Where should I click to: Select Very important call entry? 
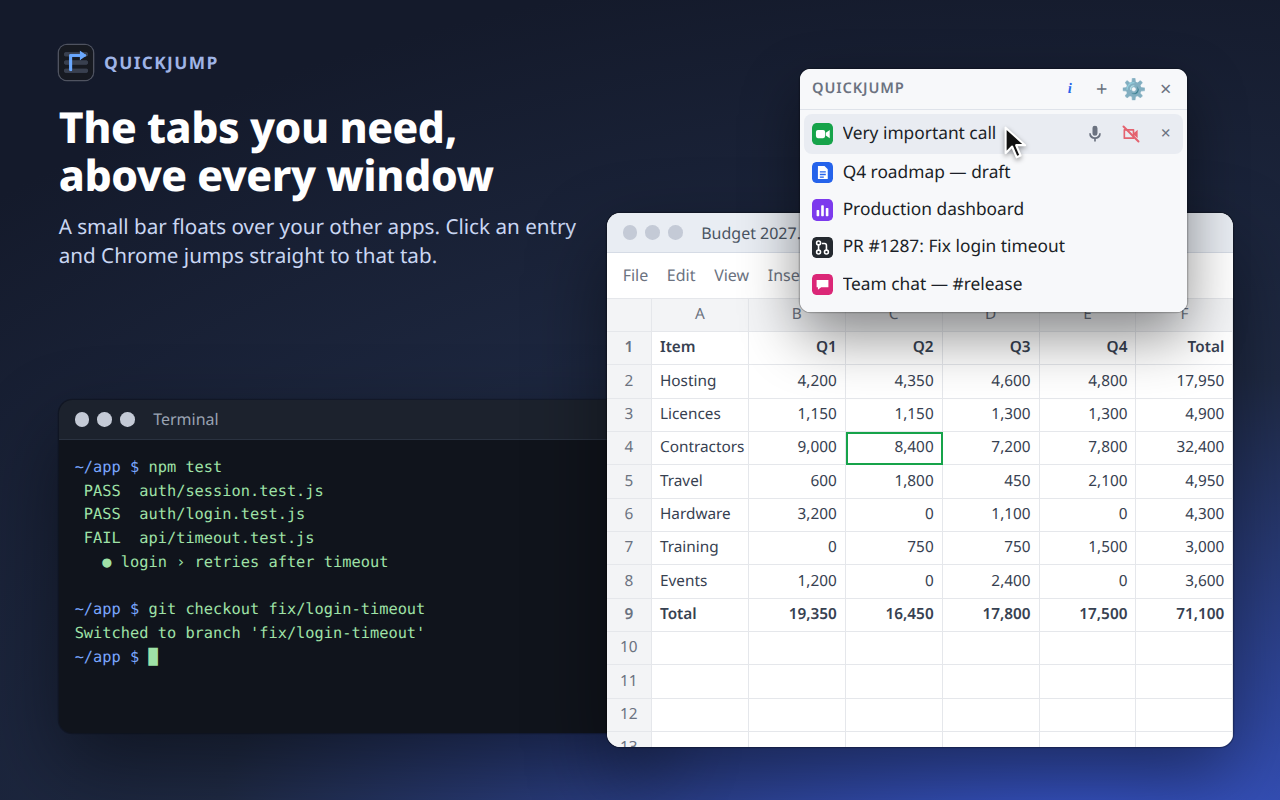[x=993, y=134]
